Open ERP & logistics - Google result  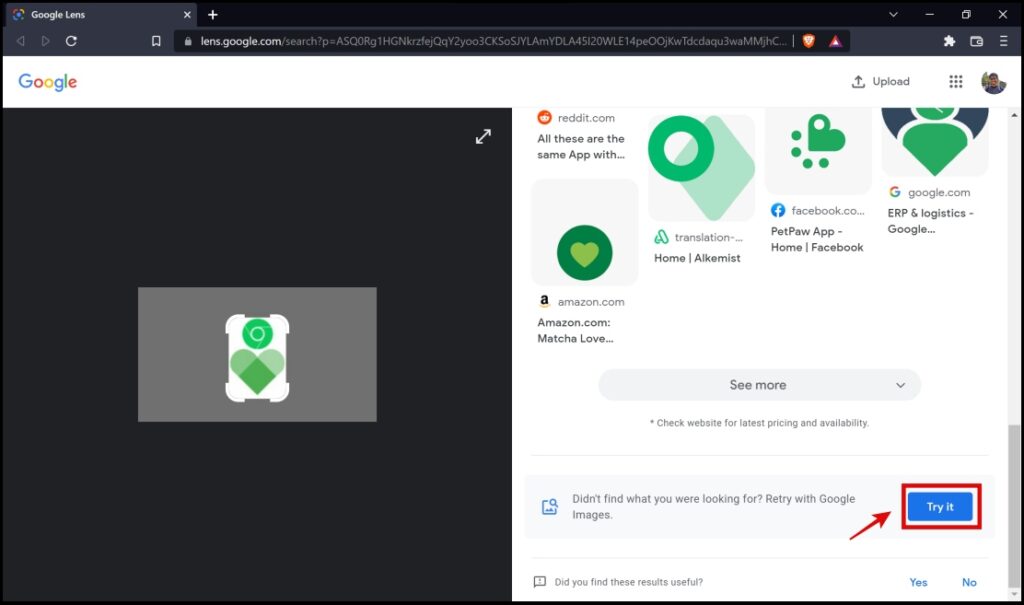930,221
